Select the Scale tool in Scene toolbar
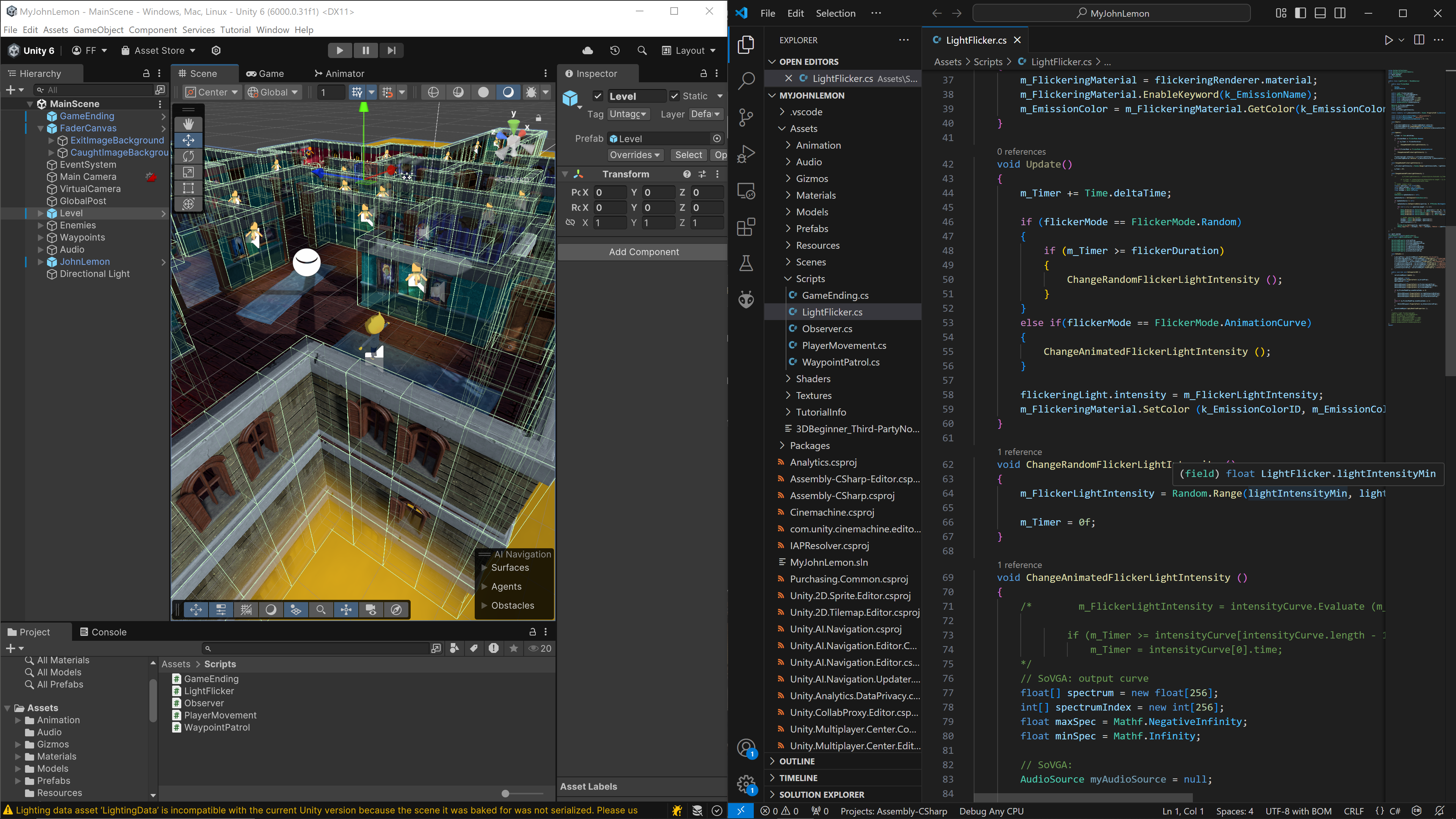Image resolution: width=1456 pixels, height=819 pixels. [188, 172]
